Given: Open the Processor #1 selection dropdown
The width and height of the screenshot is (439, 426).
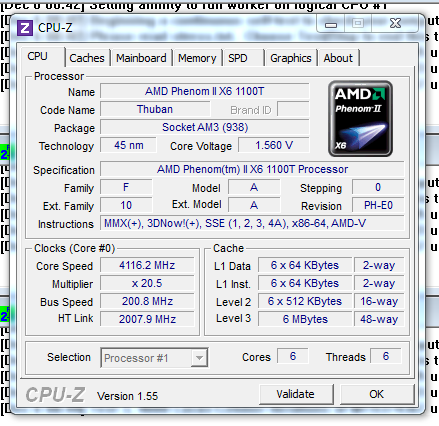Looking at the screenshot, I should [x=154, y=358].
